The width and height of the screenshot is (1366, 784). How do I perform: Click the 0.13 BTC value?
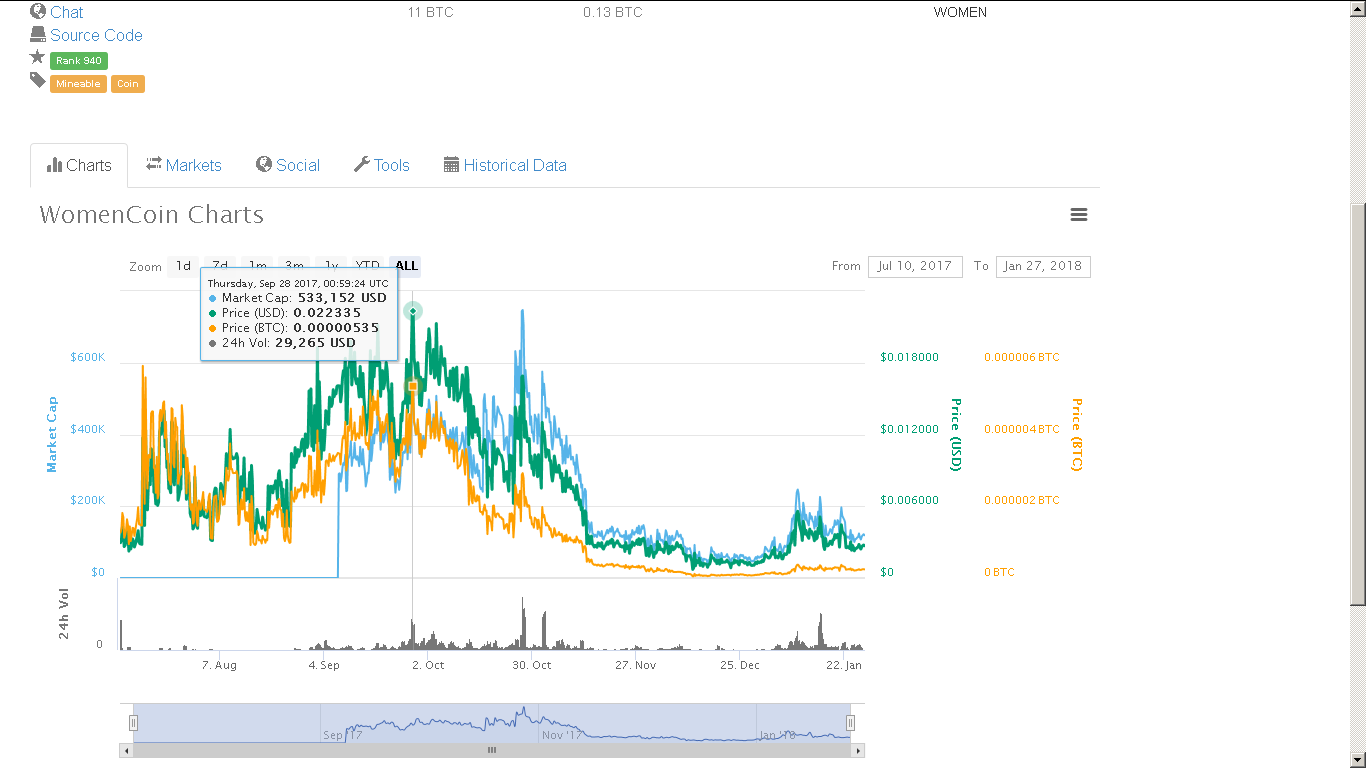[613, 12]
